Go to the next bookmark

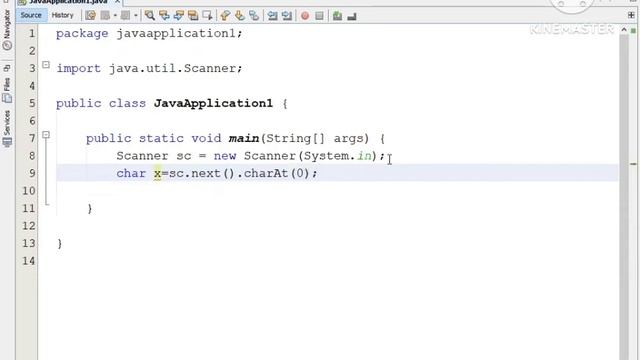240,16
